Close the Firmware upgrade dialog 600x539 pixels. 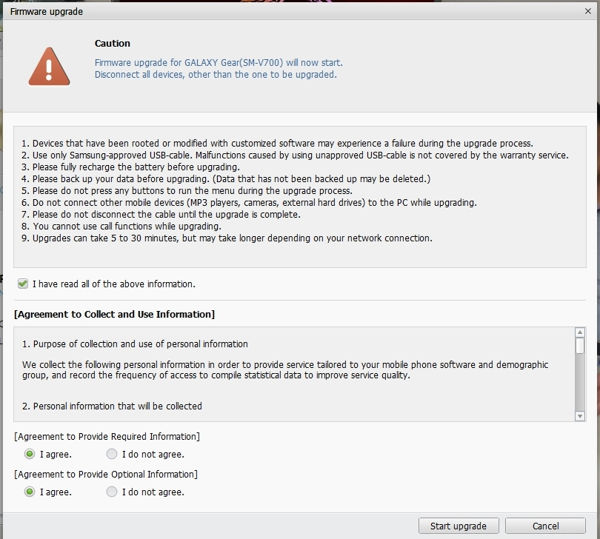(x=587, y=11)
